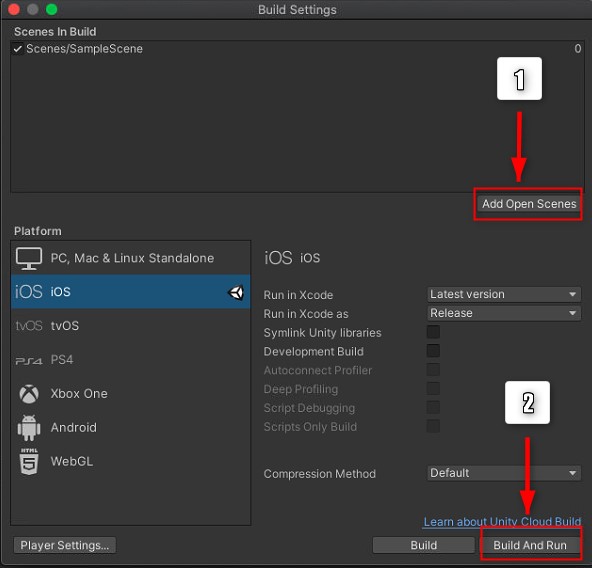
Task: Select PC, Mac & Linux Standalone platform label
Action: [132, 258]
